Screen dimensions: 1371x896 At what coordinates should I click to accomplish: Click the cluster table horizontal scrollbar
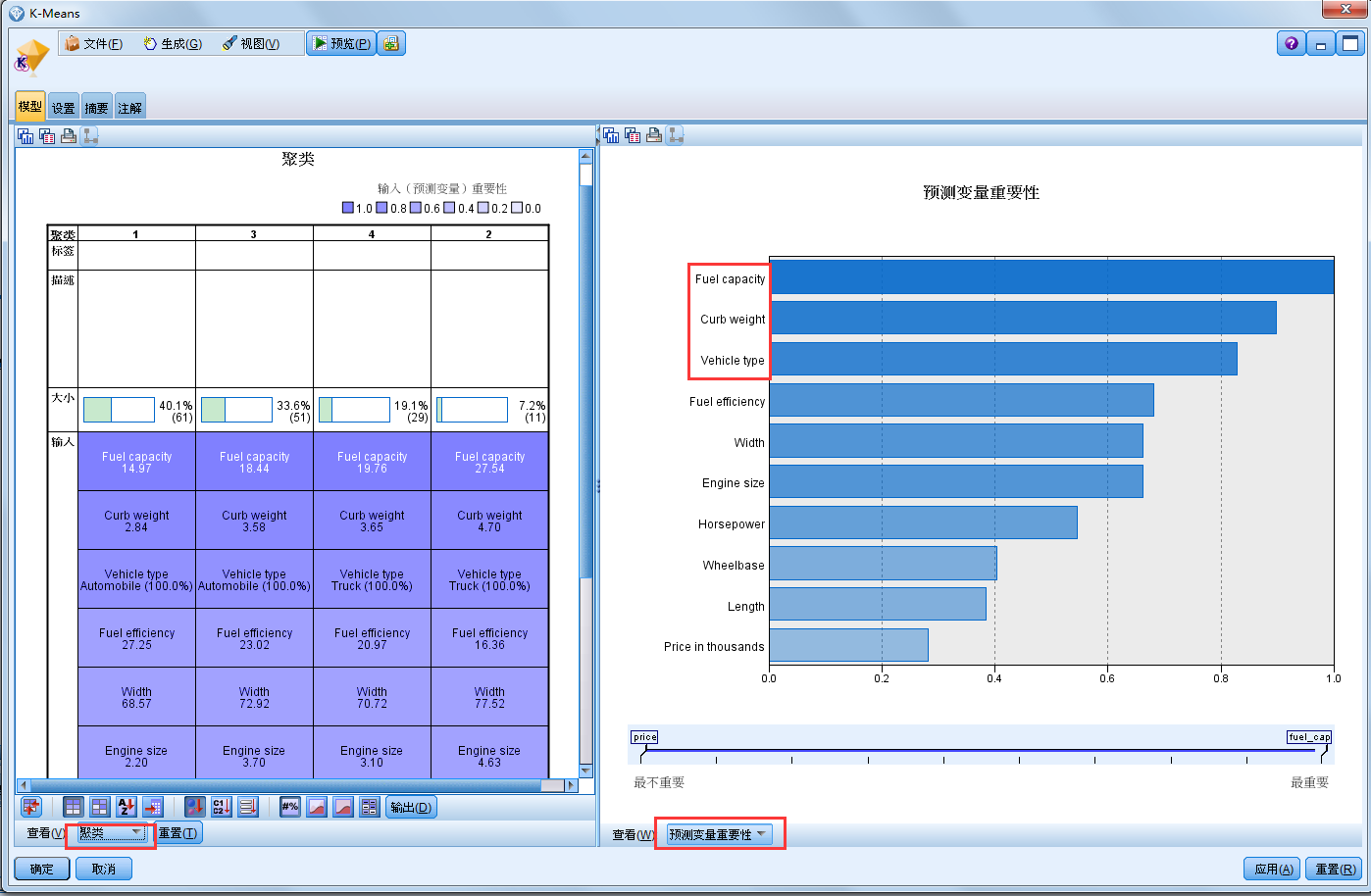[x=298, y=785]
